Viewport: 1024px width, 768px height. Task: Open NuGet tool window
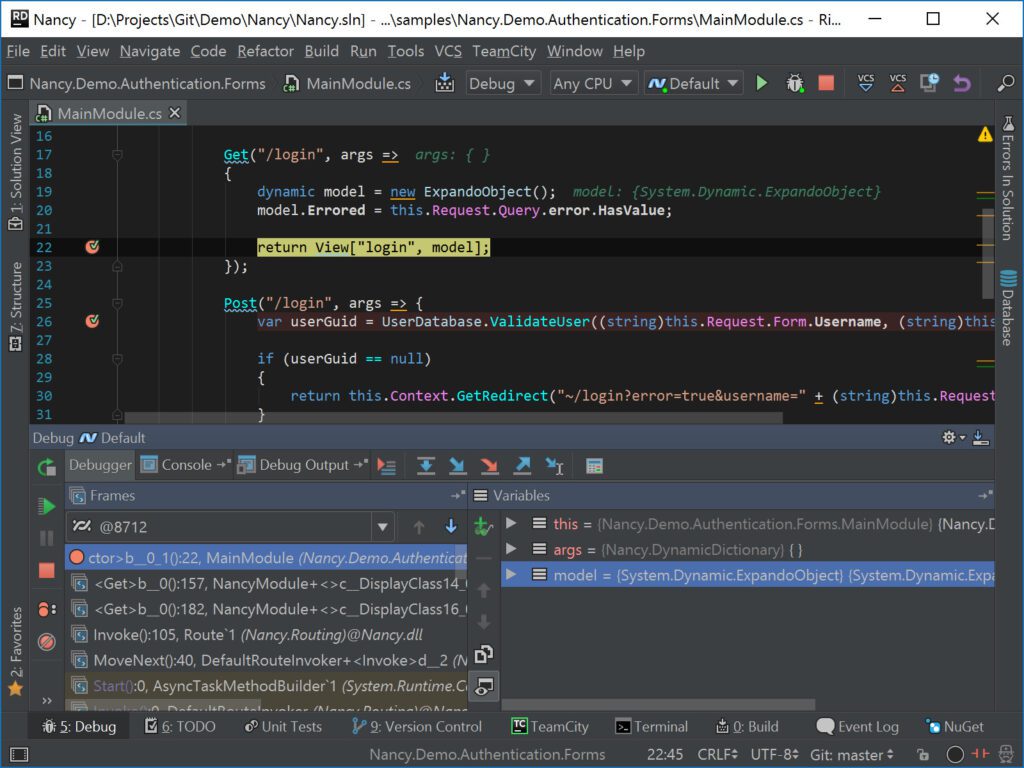pyautogui.click(x=955, y=726)
